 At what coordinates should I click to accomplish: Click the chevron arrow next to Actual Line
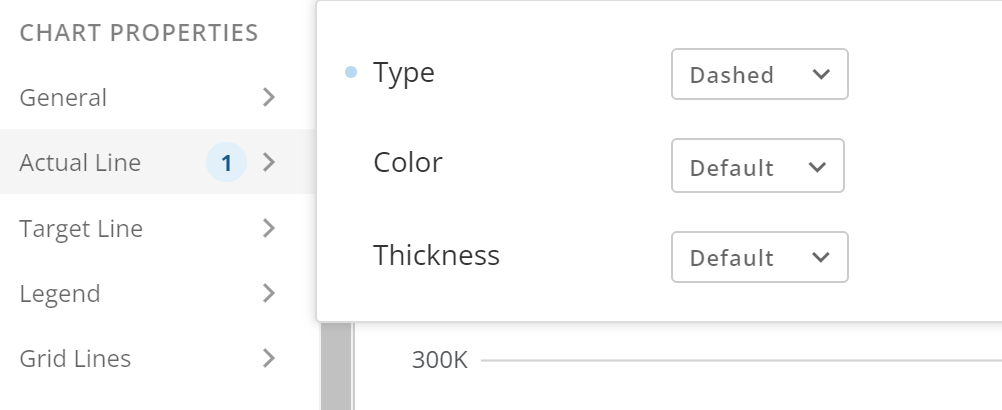coord(268,162)
